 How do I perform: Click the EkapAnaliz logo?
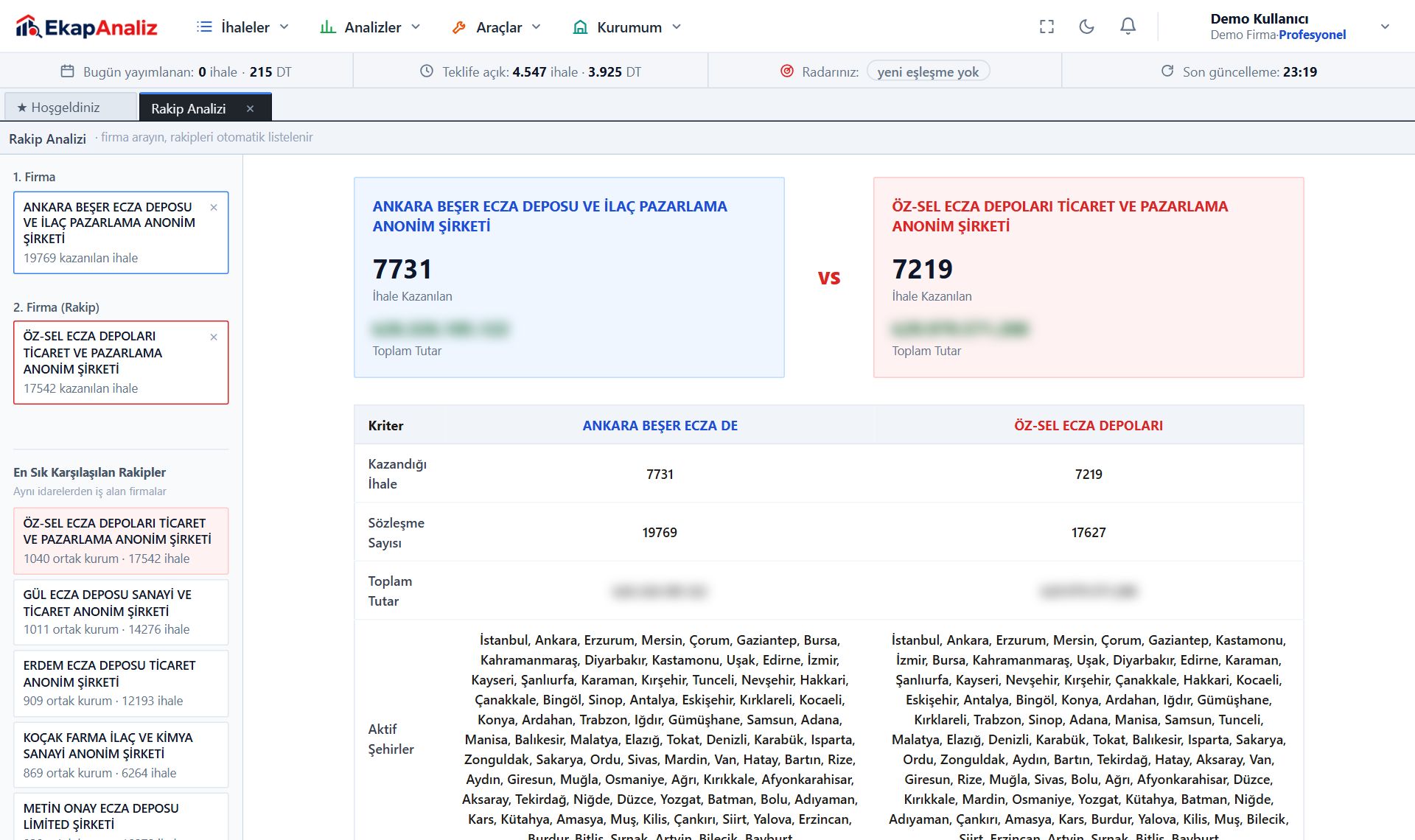pos(86,27)
